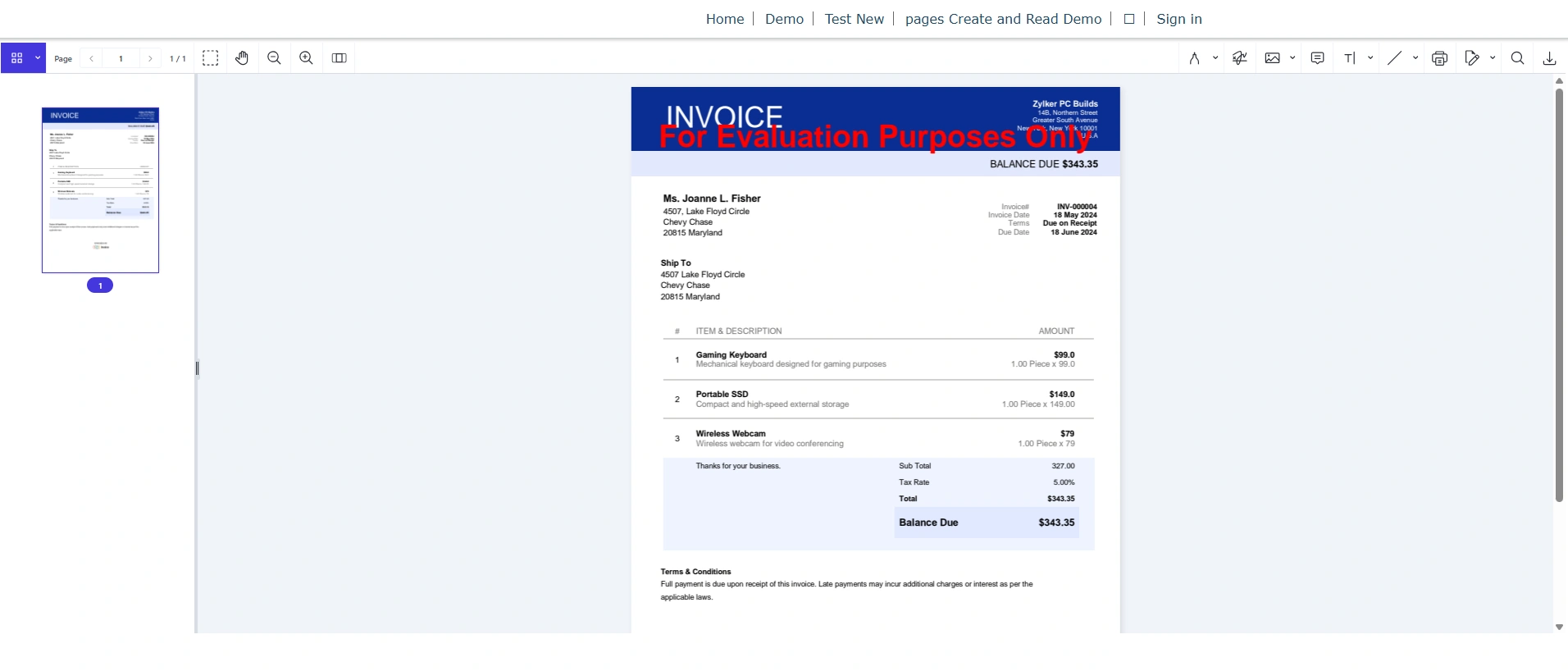Screen dimensions: 1568x671
Task: Expand the document editor dropdown arrow
Action: 1493,58
